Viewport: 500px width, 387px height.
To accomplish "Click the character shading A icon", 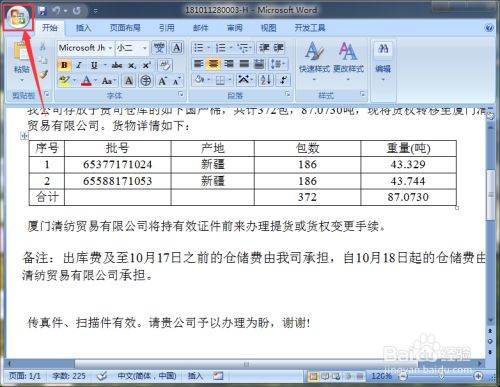I will point(129,81).
